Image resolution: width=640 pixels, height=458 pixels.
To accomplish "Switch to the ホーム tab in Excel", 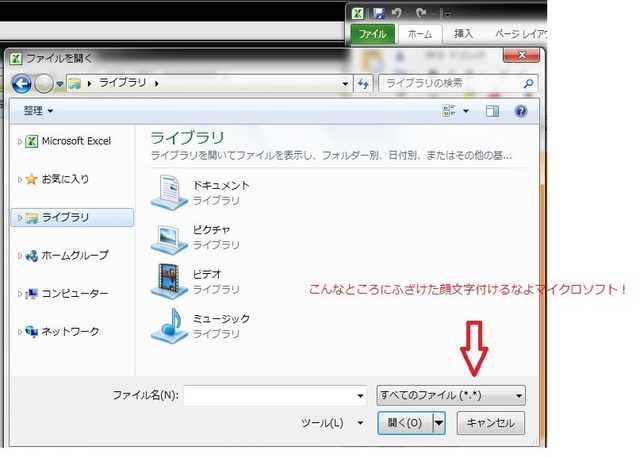I will tap(420, 34).
